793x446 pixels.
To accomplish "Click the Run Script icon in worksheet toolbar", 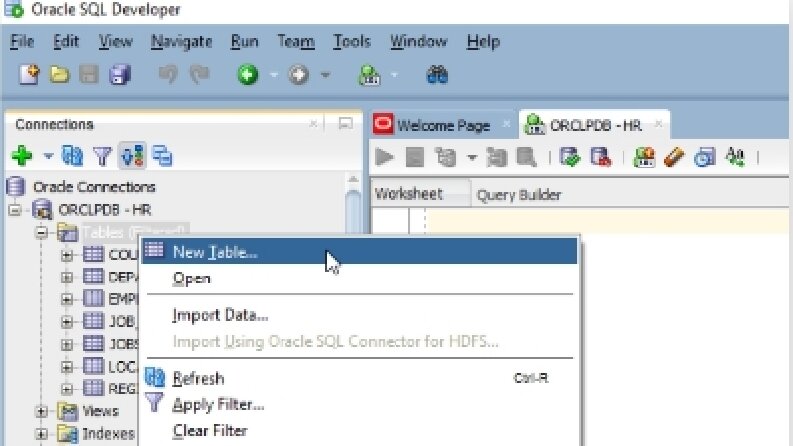I will [415, 157].
